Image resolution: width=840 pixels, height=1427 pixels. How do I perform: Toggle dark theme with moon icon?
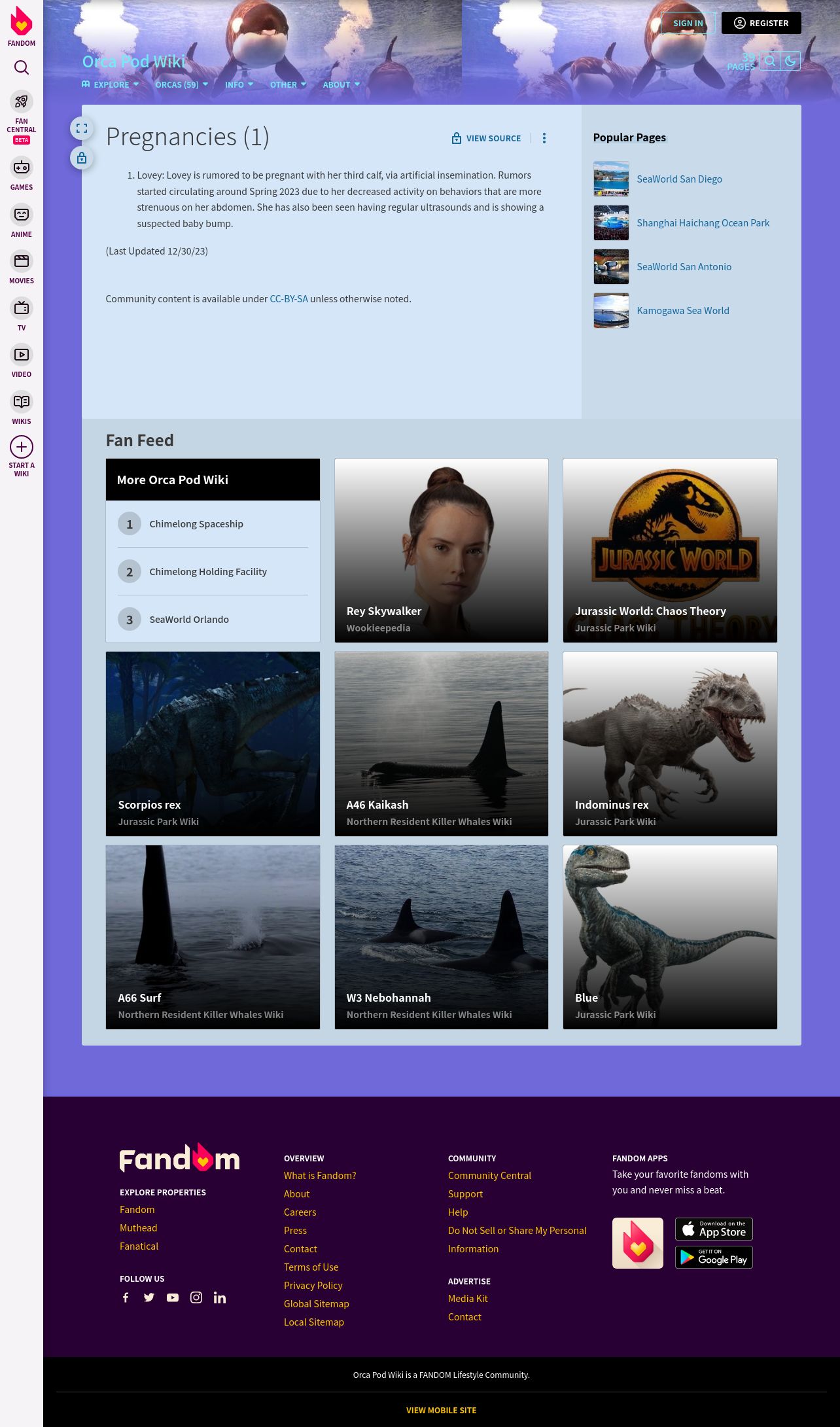tap(790, 61)
